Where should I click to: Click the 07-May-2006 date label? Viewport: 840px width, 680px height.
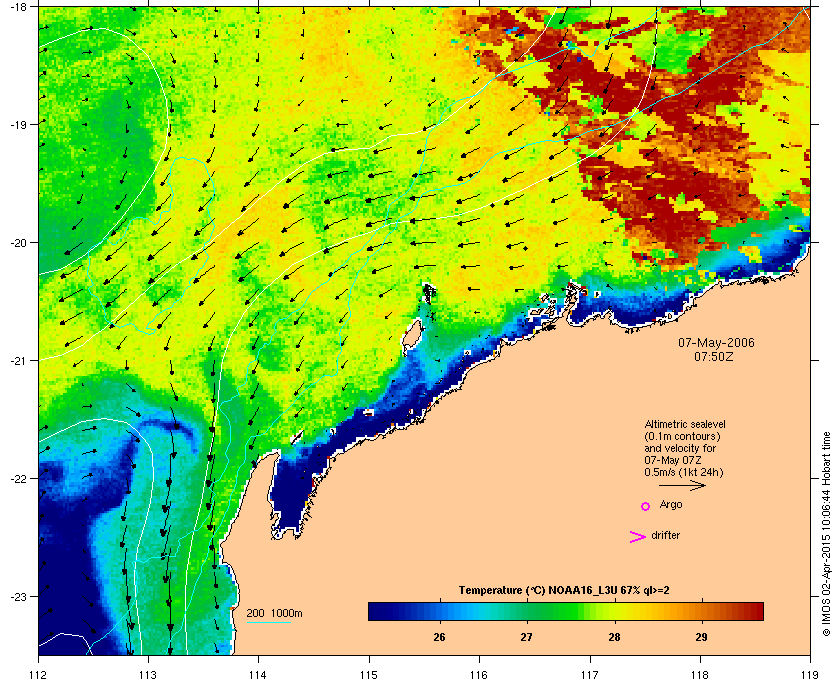point(716,342)
